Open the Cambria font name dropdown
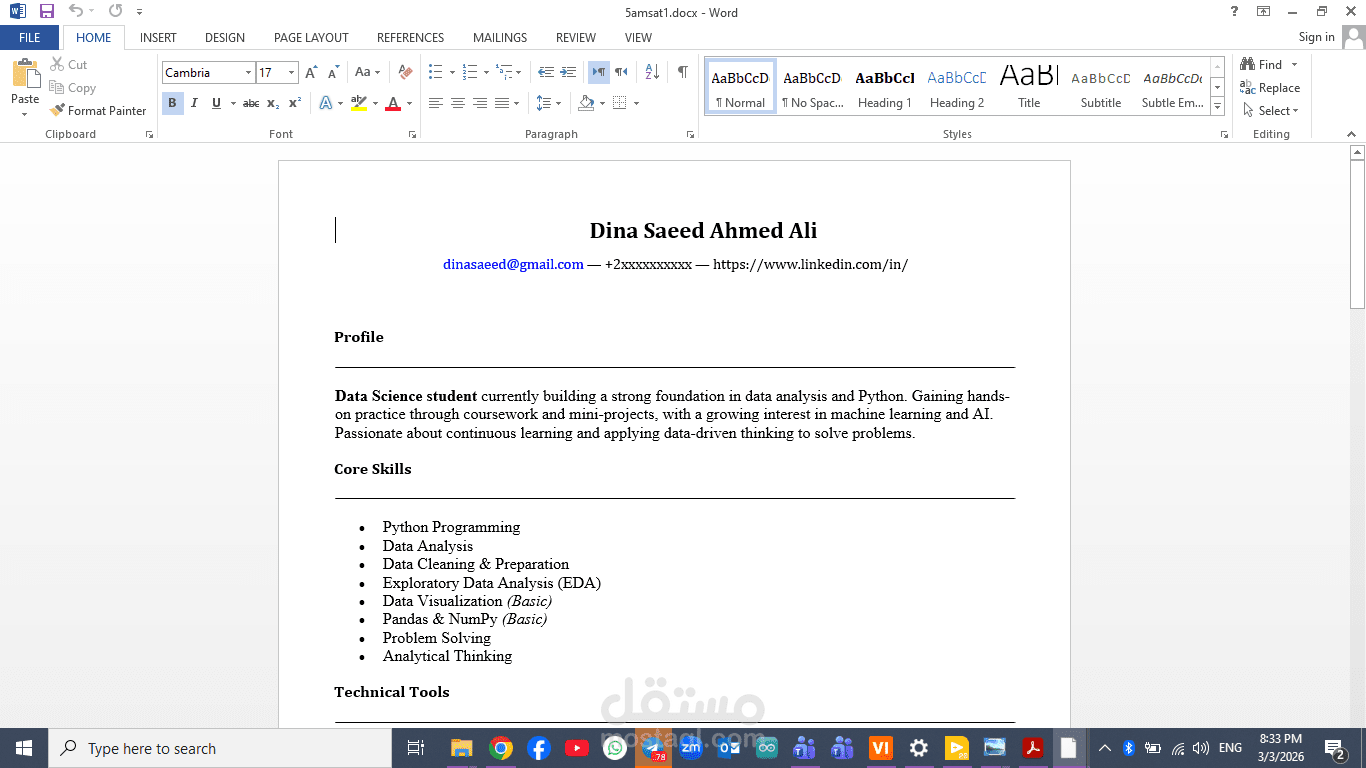The image size is (1366, 768). pos(248,72)
